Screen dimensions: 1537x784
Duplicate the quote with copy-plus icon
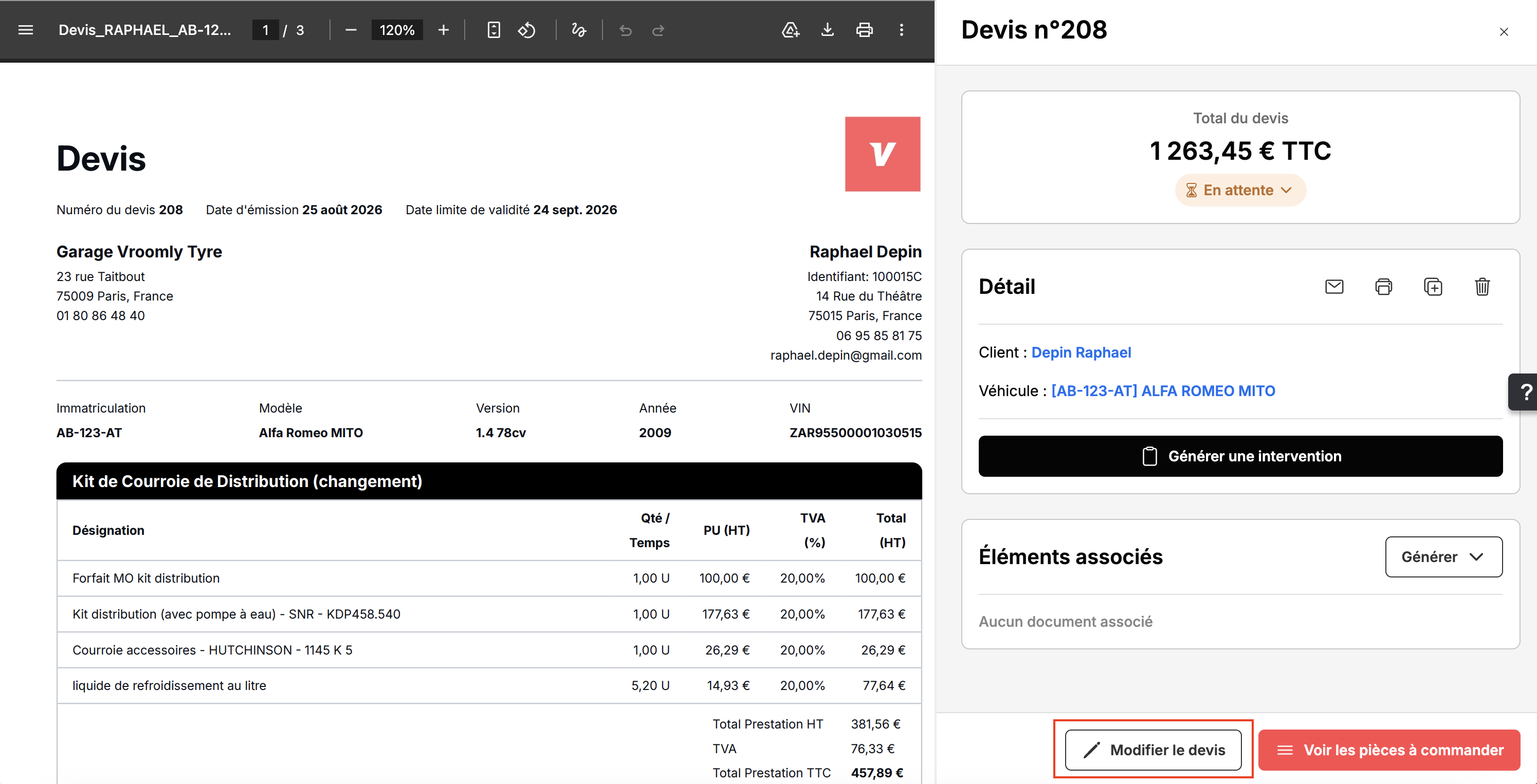click(x=1433, y=287)
